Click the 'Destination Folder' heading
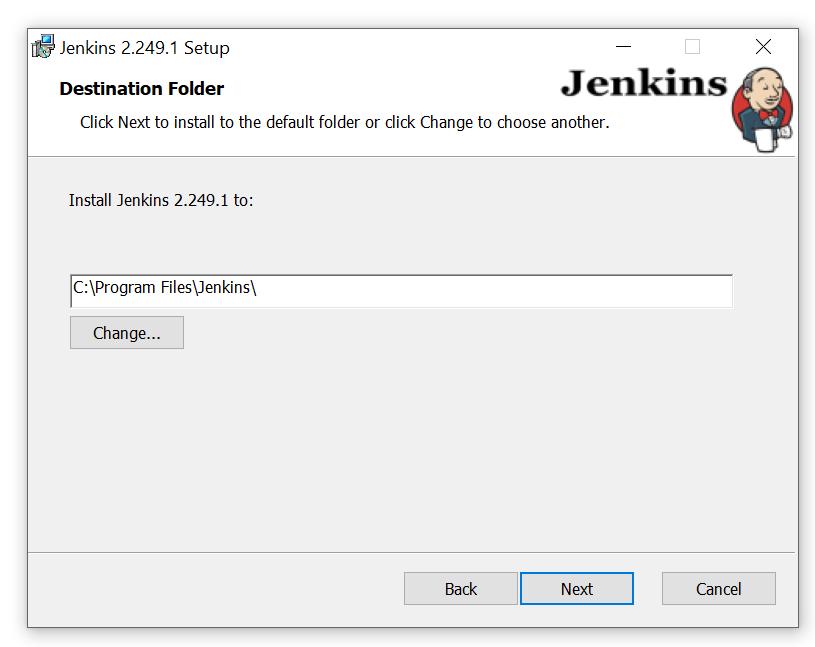 click(141, 89)
